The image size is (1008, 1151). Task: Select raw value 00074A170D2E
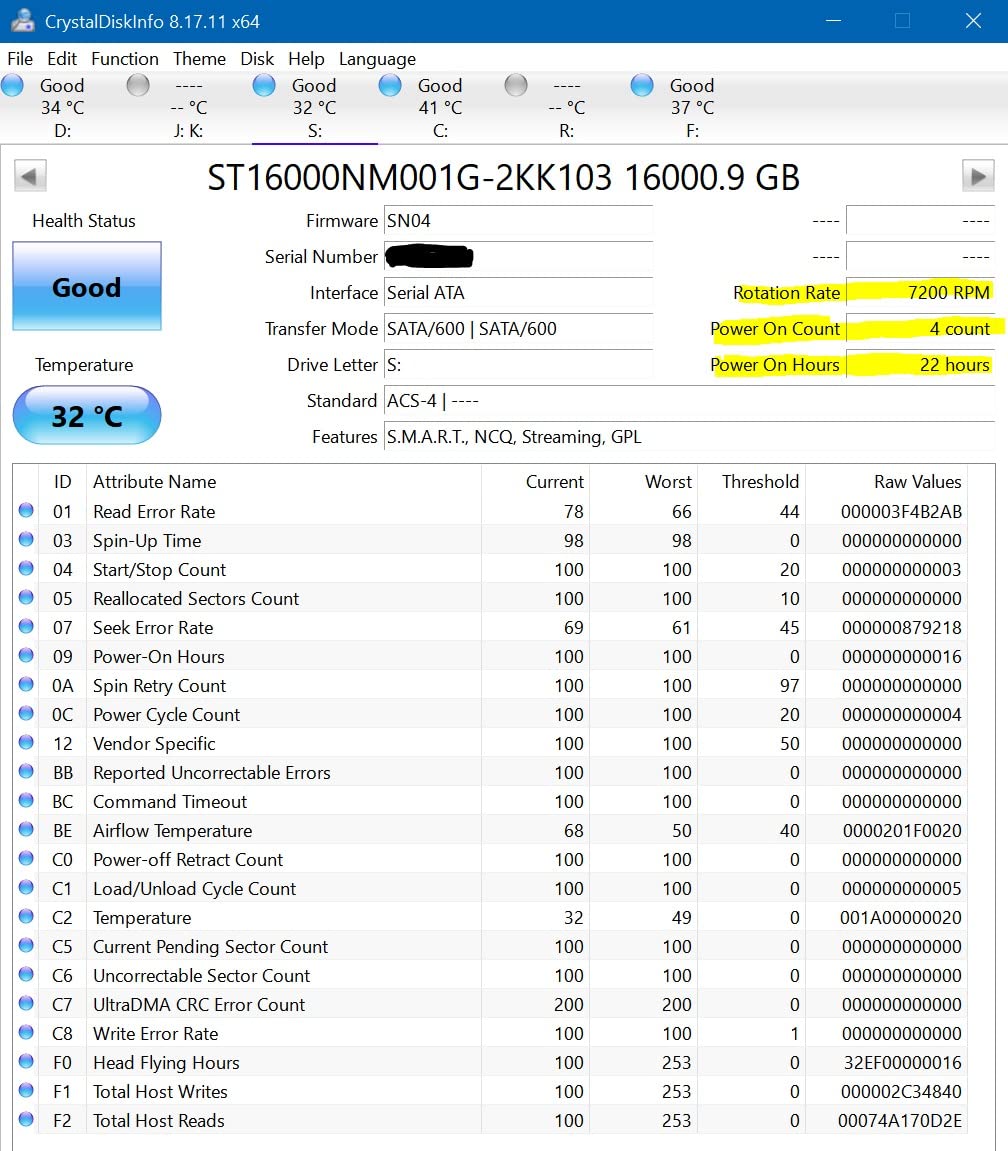pyautogui.click(x=899, y=1121)
